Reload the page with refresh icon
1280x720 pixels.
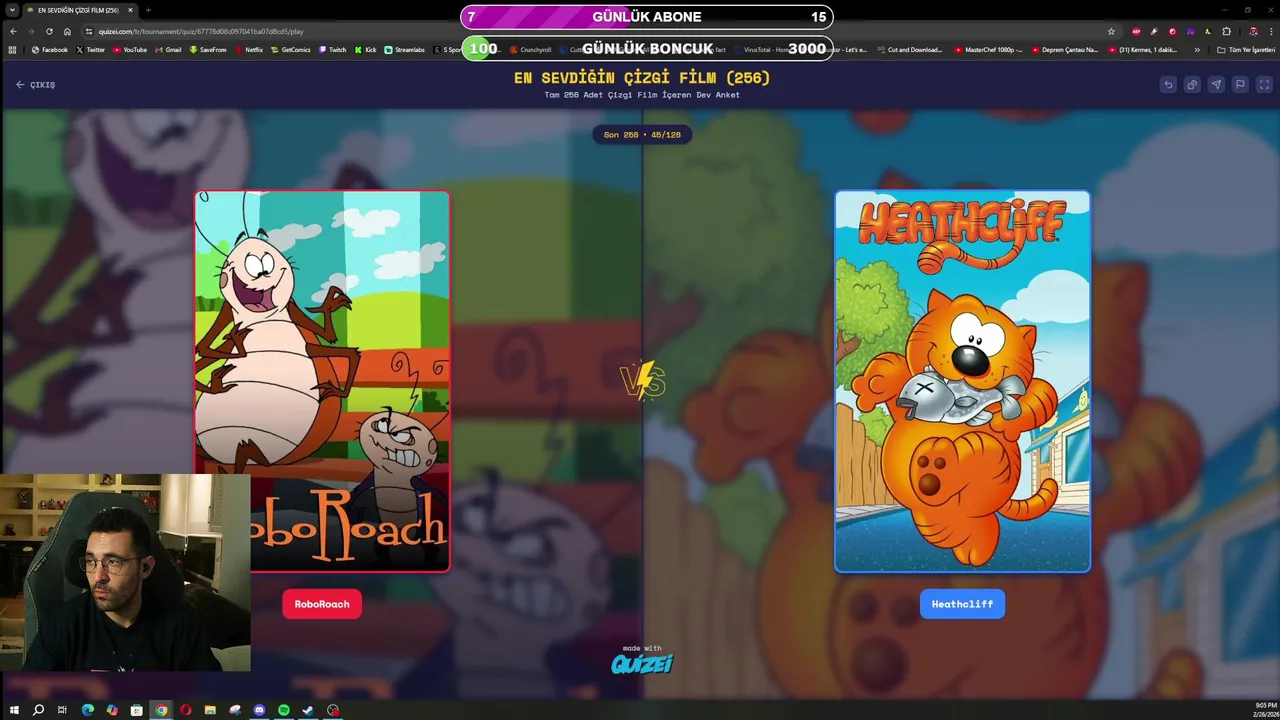(x=49, y=31)
